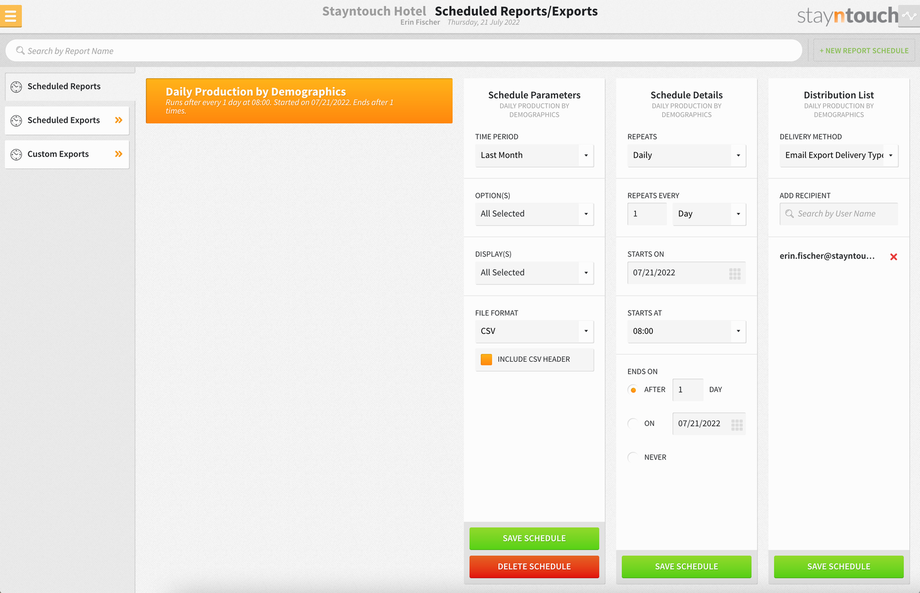Toggle the Include CSV Header checkbox
The height and width of the screenshot is (593, 920).
(x=486, y=360)
